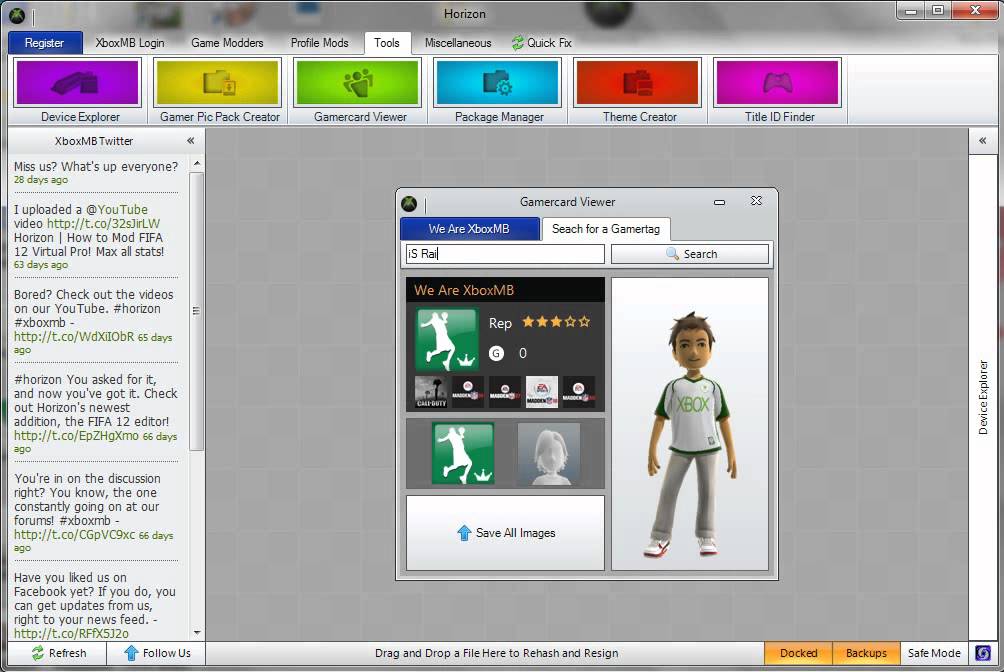Open the t.co/EpZHgXmo link
1004x672 pixels.
[x=76, y=436]
